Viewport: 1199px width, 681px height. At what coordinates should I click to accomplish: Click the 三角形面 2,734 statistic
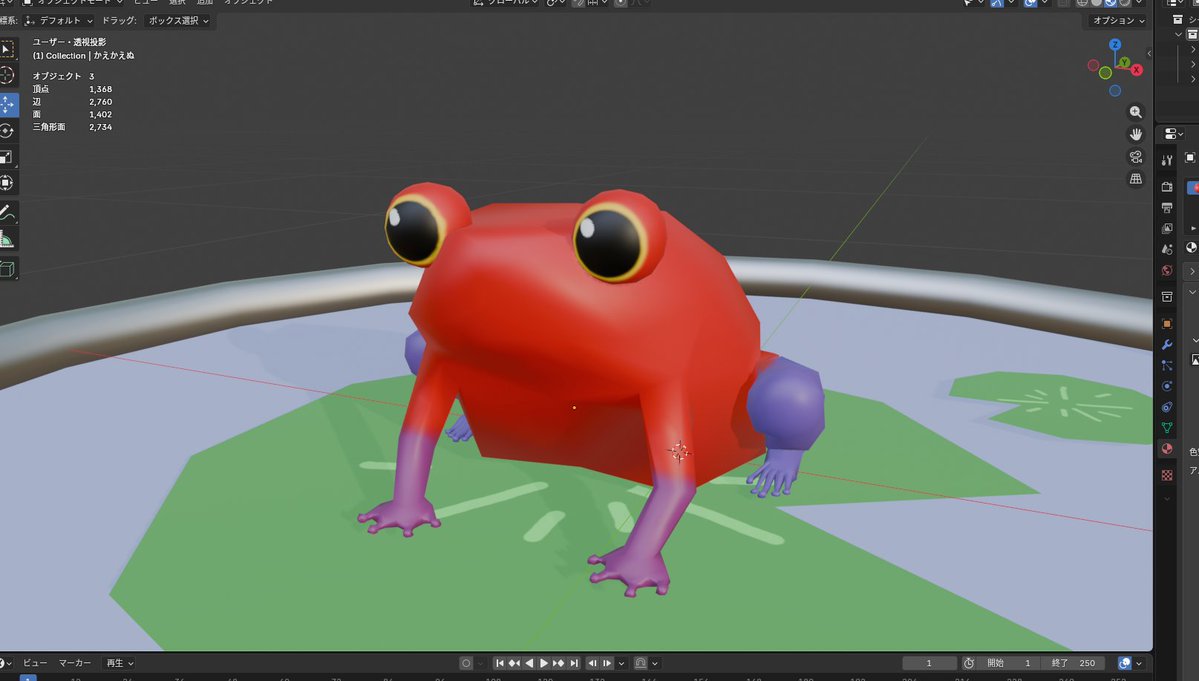pyautogui.click(x=72, y=127)
